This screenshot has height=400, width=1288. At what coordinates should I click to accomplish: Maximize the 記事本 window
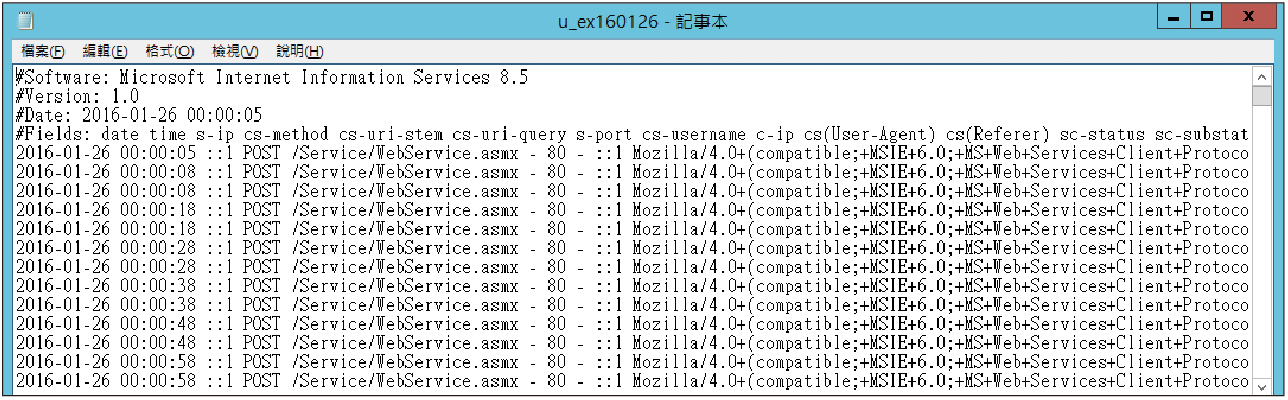click(1206, 17)
